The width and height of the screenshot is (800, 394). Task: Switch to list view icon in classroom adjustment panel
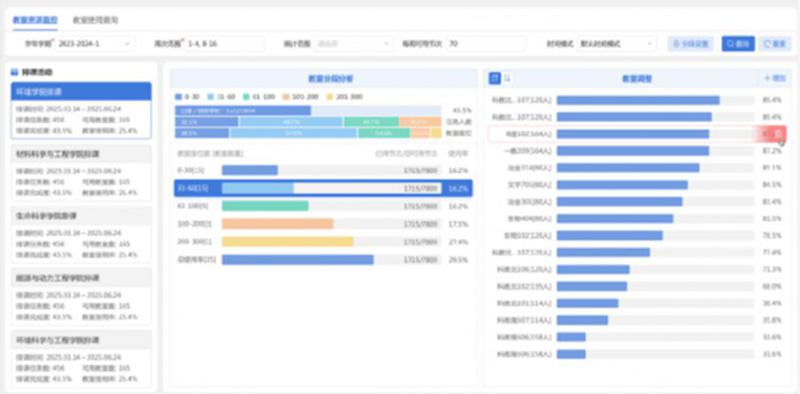494,78
